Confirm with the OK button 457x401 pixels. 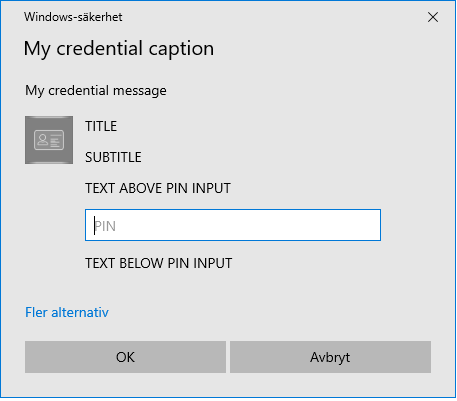(x=125, y=357)
